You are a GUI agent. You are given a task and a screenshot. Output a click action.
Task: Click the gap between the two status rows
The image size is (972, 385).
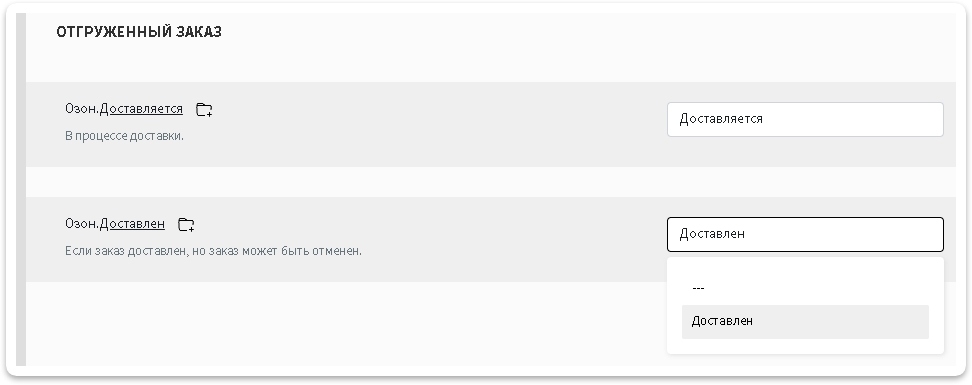[490, 182]
